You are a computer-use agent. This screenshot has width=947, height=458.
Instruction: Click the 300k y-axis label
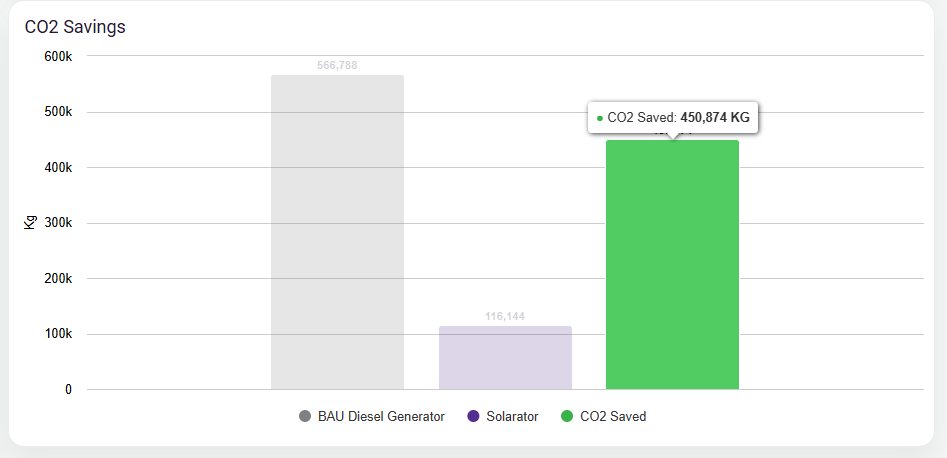pos(57,223)
